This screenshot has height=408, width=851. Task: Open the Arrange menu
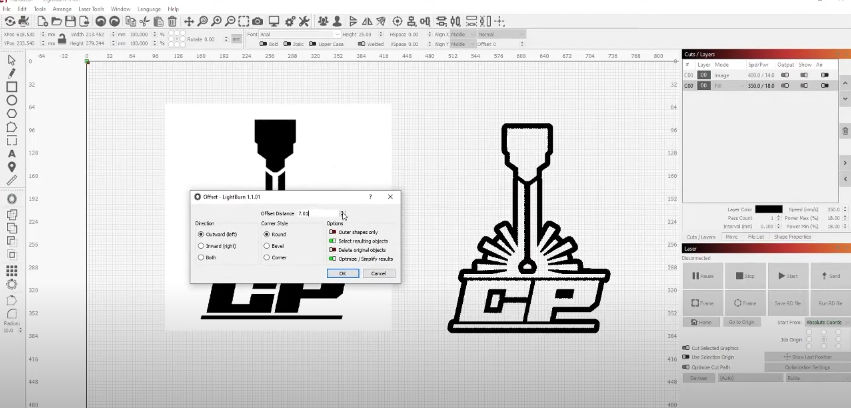62,9
